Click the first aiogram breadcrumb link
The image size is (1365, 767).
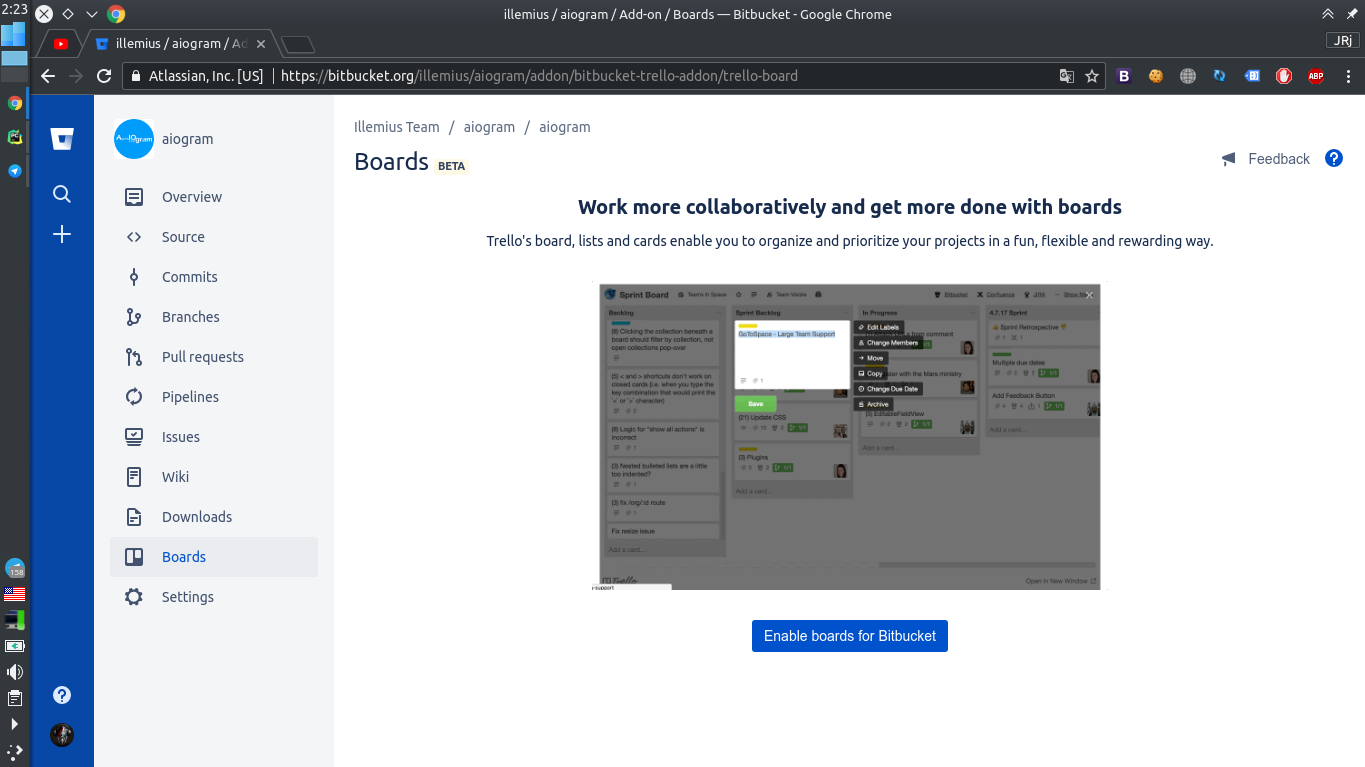click(x=489, y=127)
